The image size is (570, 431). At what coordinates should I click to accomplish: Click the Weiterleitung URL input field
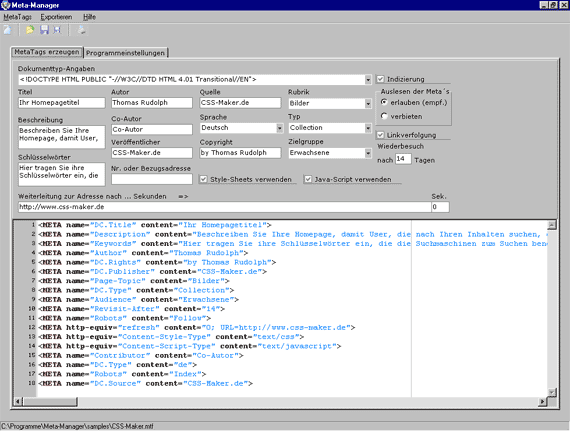coord(224,207)
